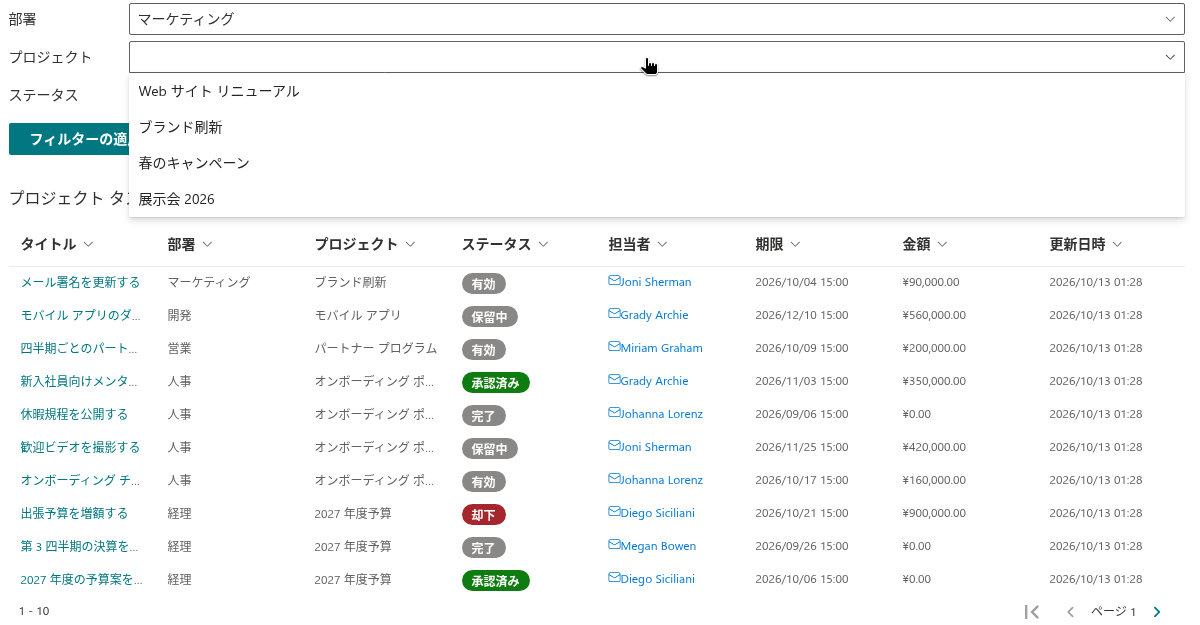
Task: Open the 更新日時 column header menu
Action: pos(1117,244)
